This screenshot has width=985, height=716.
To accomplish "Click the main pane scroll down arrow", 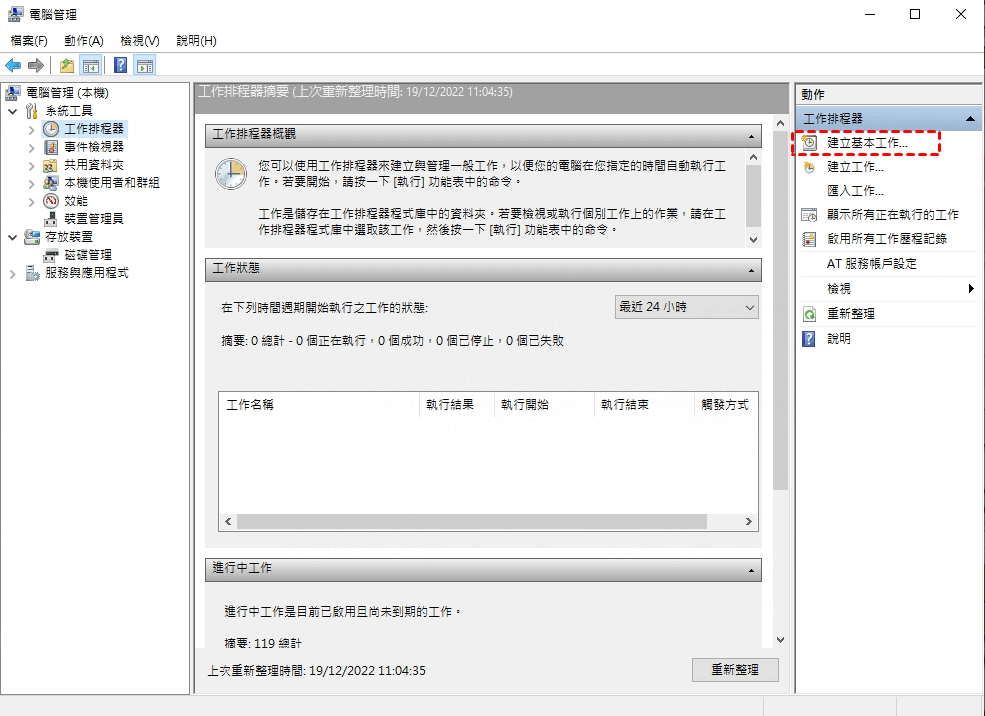I will coord(780,640).
